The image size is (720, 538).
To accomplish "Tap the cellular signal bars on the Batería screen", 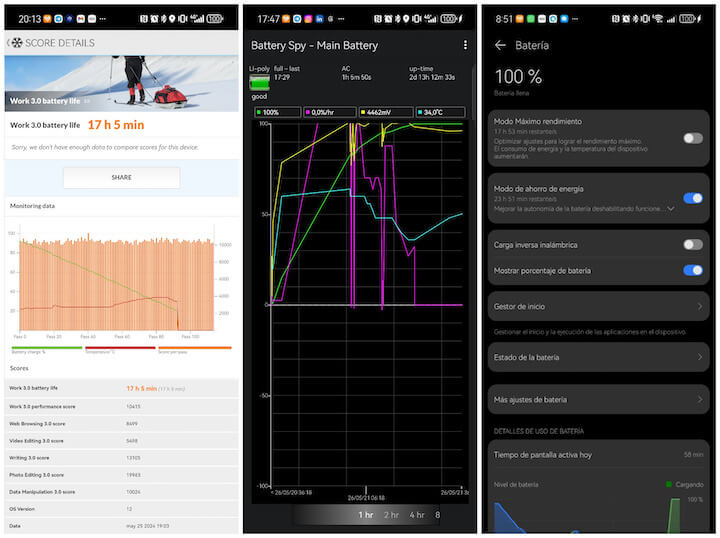I will tap(671, 19).
